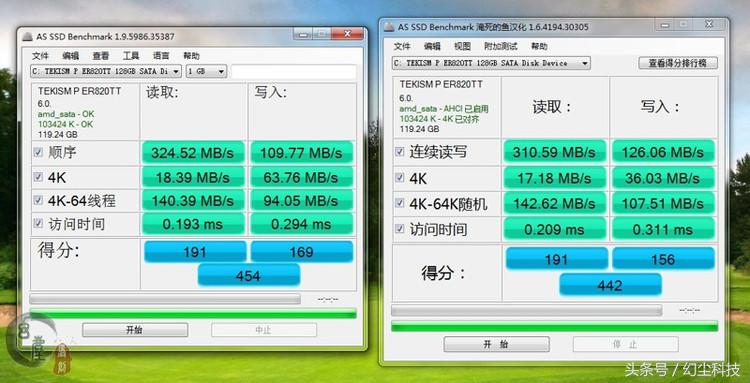Toggle 访问时间 checkbox in left window
The image size is (750, 383).
click(x=39, y=223)
